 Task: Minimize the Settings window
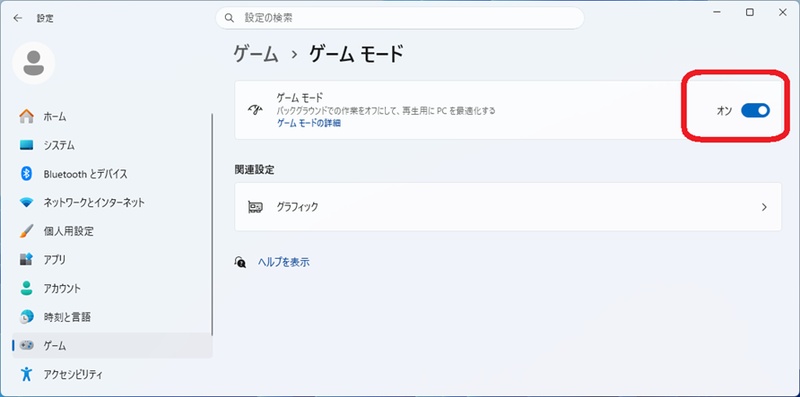click(717, 13)
